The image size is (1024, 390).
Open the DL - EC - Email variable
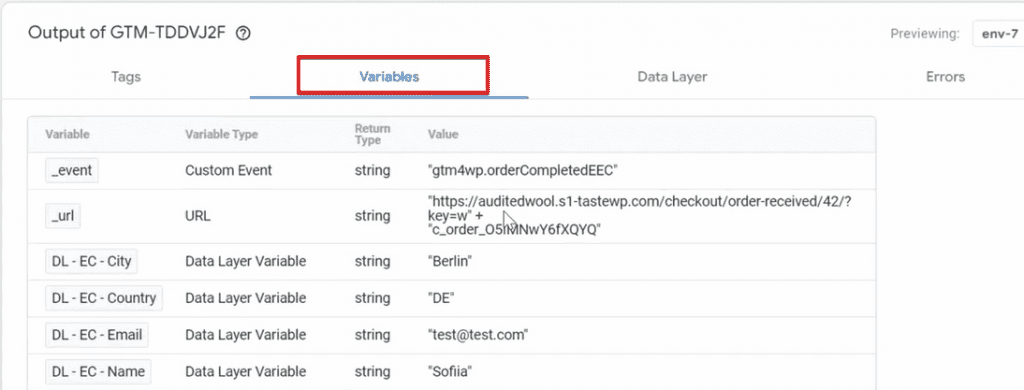click(x=97, y=335)
